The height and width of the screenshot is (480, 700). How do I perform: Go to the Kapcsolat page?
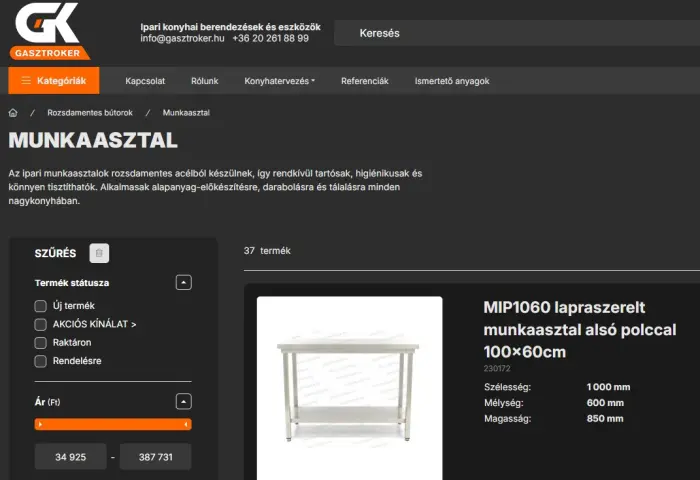(x=145, y=81)
